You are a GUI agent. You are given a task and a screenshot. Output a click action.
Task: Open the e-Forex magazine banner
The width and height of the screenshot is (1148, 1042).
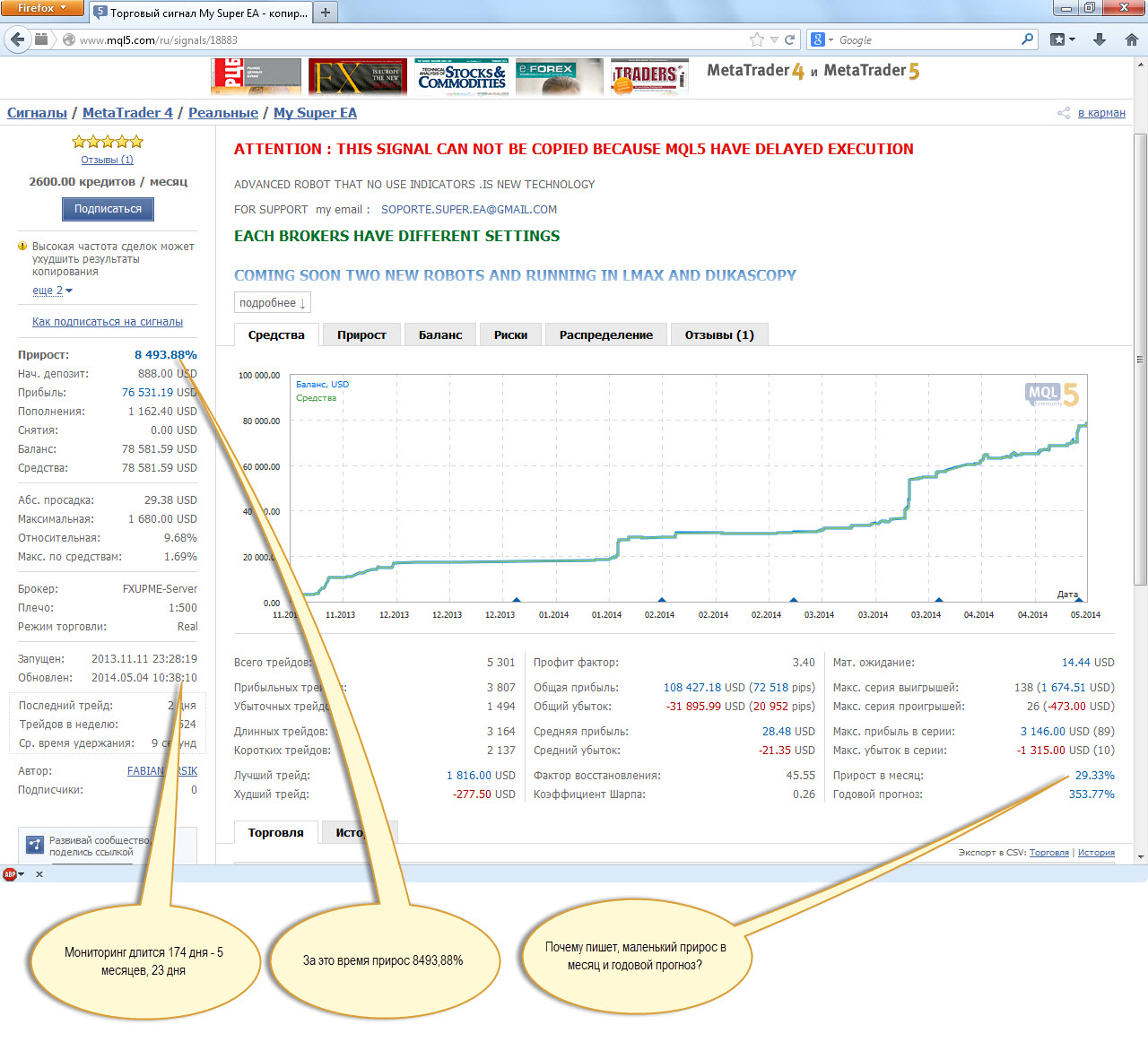(560, 76)
